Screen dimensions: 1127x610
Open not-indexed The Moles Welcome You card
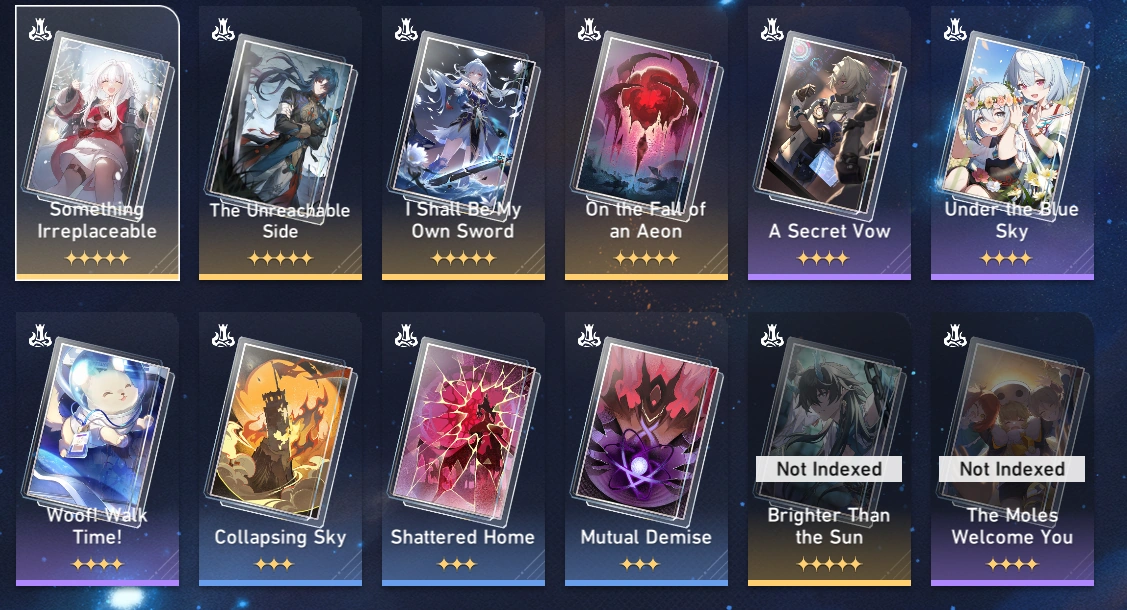coord(1012,449)
